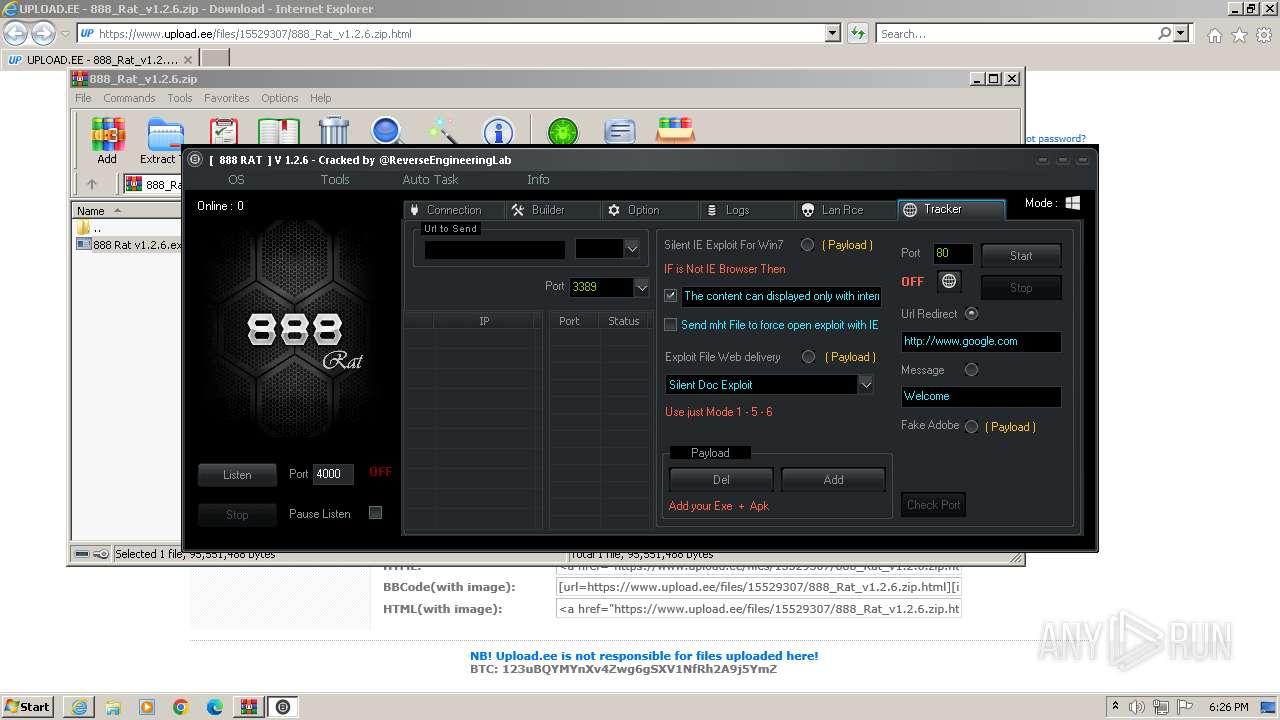Open Favorites menu in WinRAR
The height and width of the screenshot is (720, 1280).
coord(227,98)
